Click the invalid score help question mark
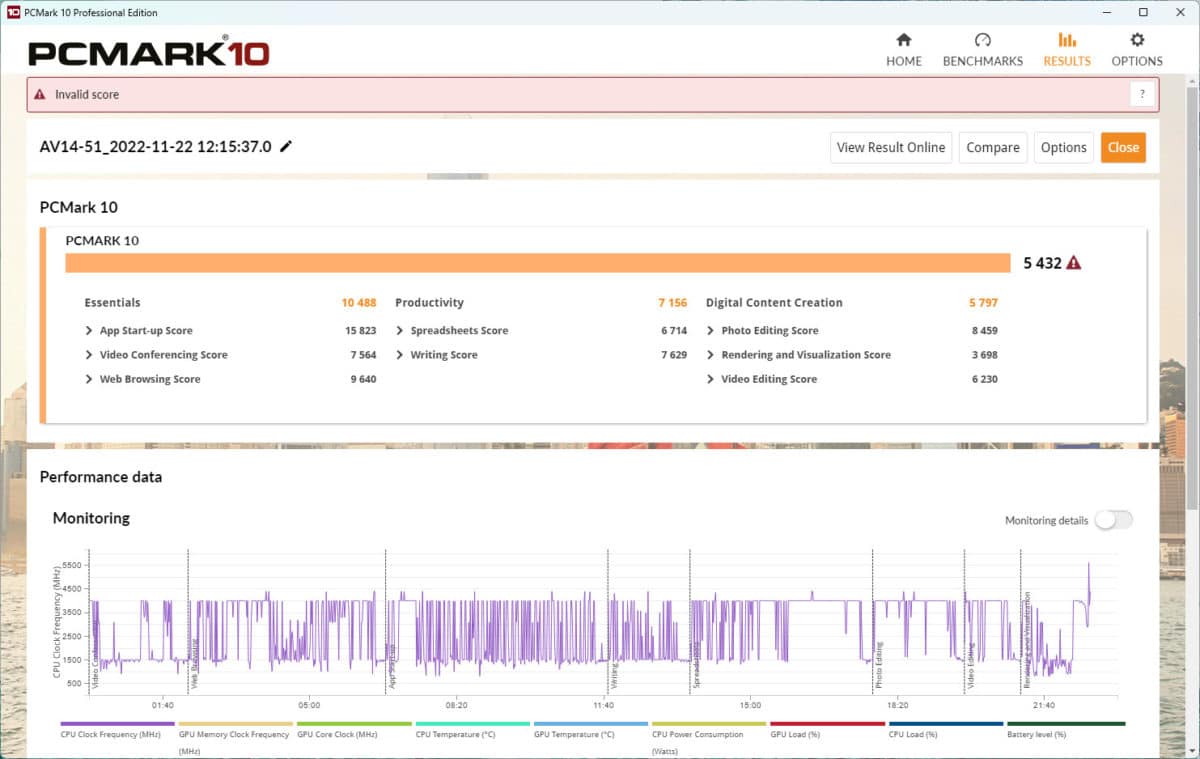The height and width of the screenshot is (759, 1200). point(1143,95)
